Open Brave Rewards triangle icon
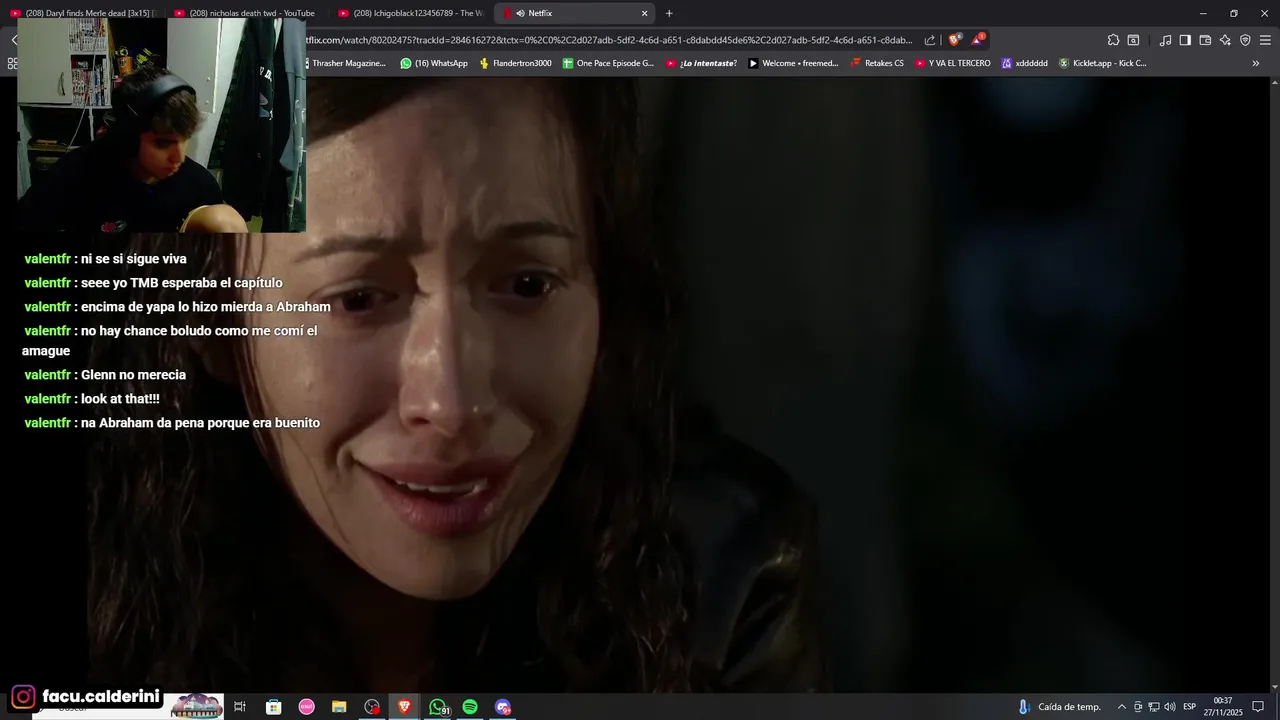This screenshot has height=720, width=1280. [x=977, y=40]
